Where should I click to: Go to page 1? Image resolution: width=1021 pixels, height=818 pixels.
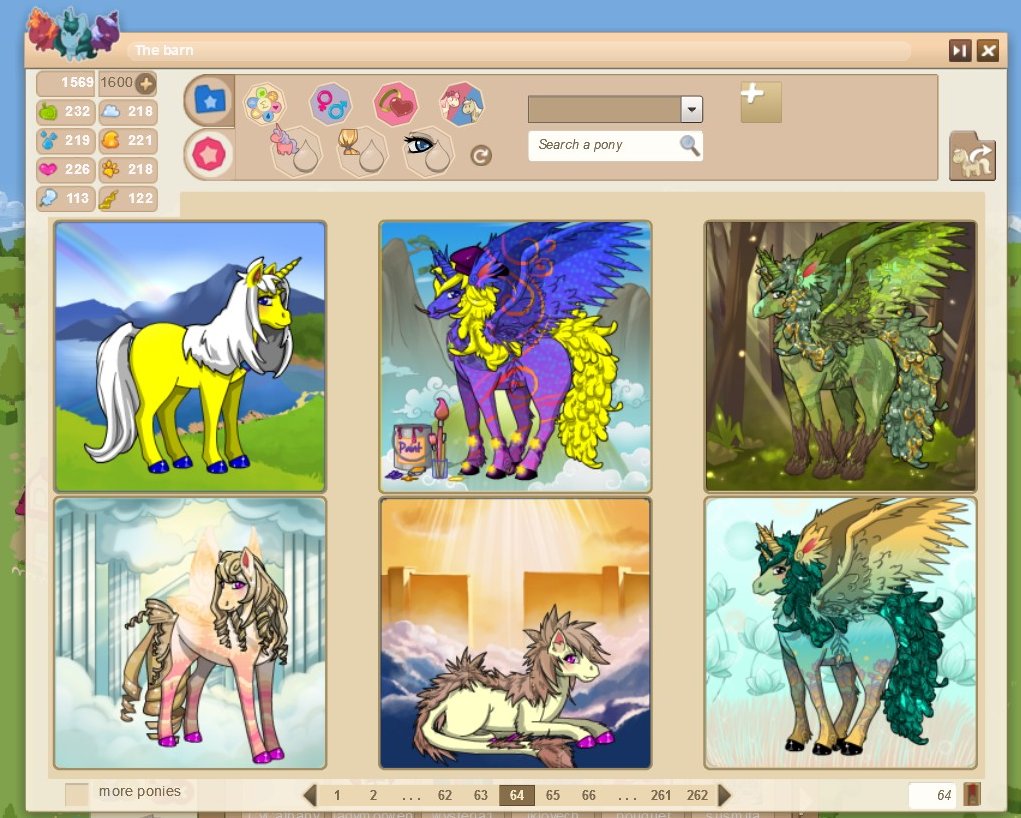[x=337, y=795]
